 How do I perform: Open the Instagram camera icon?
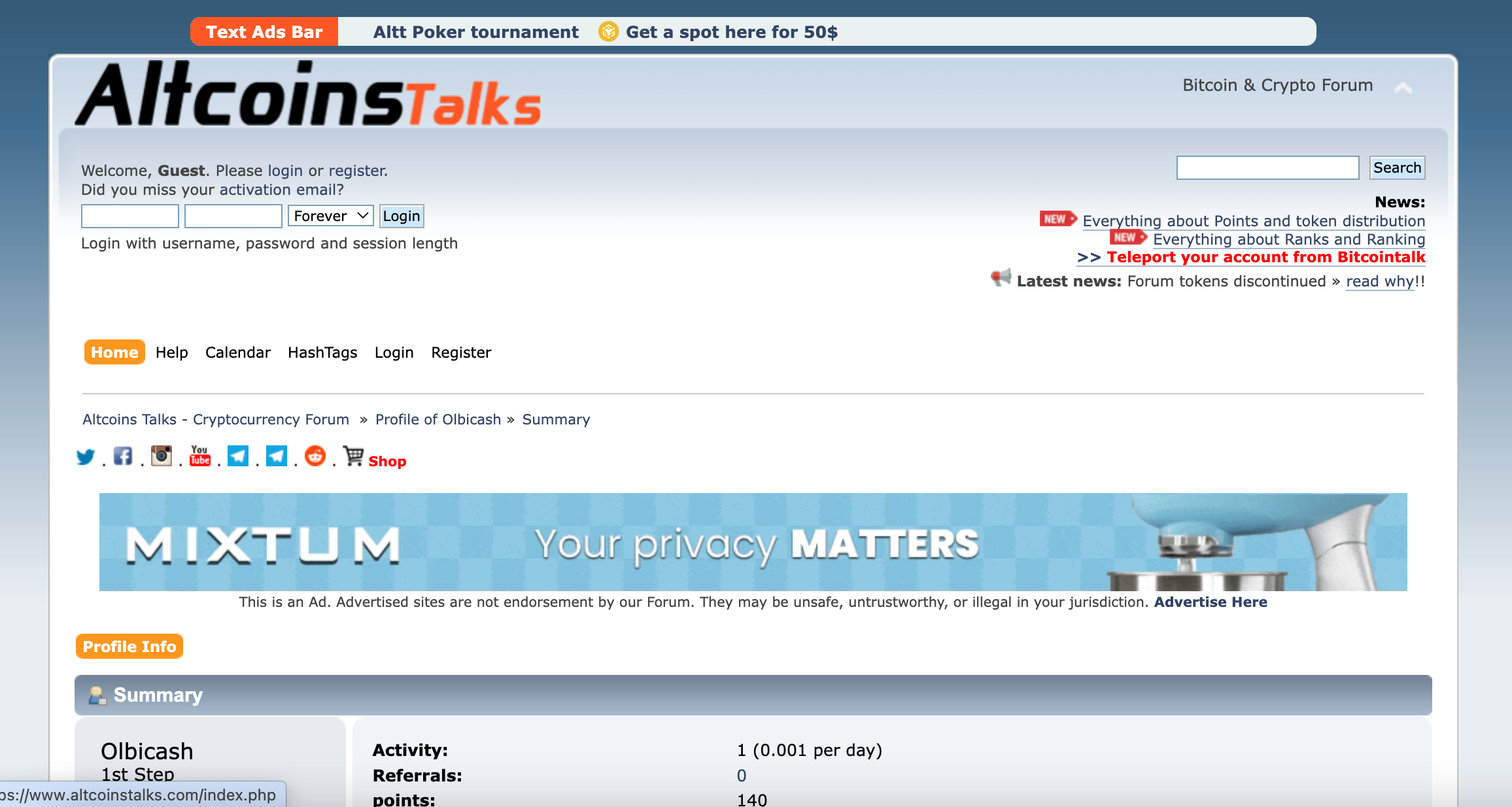coord(162,456)
